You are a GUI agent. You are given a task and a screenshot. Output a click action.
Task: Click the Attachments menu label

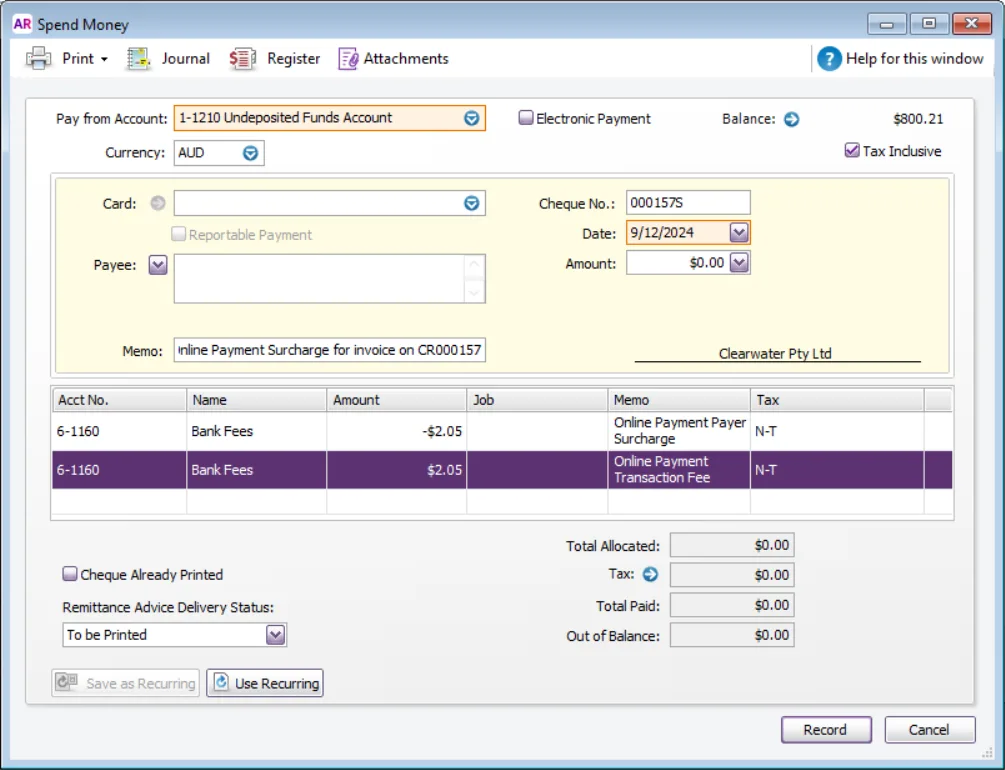click(406, 58)
